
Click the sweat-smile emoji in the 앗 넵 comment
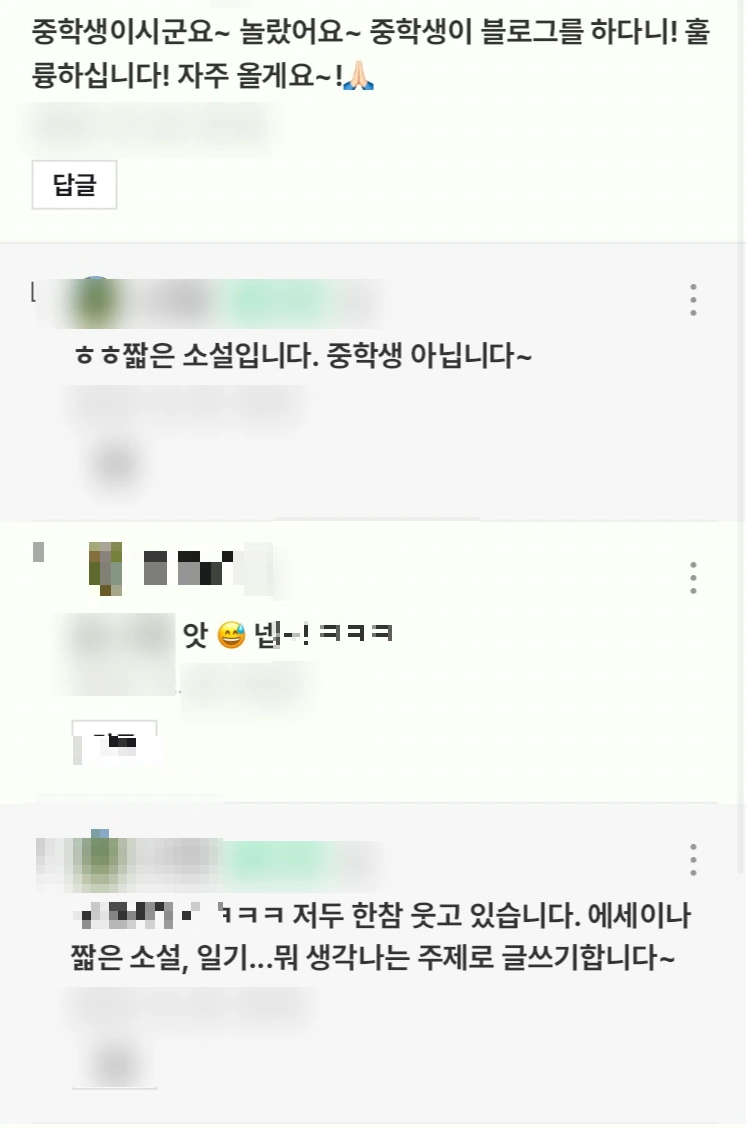231,635
